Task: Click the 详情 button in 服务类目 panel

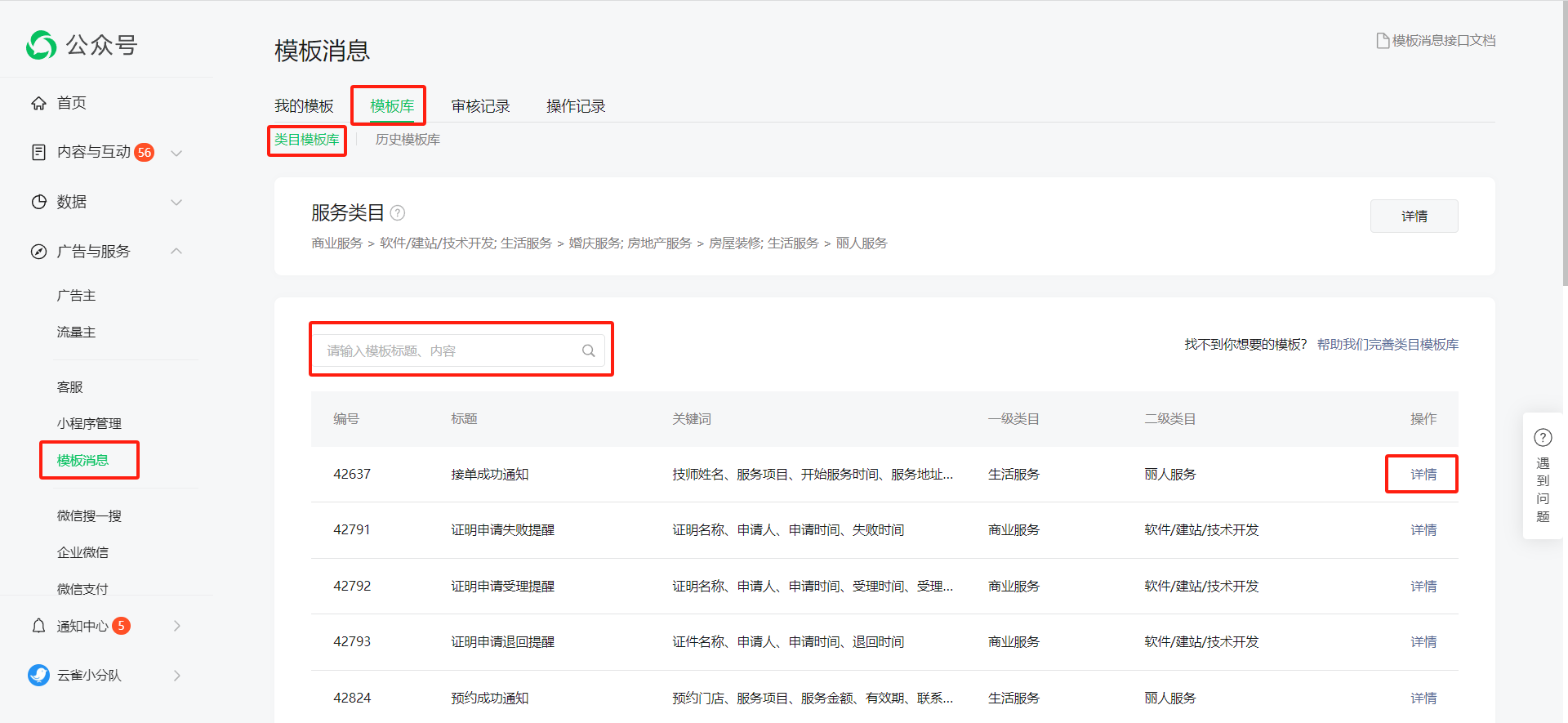Action: coord(1414,216)
